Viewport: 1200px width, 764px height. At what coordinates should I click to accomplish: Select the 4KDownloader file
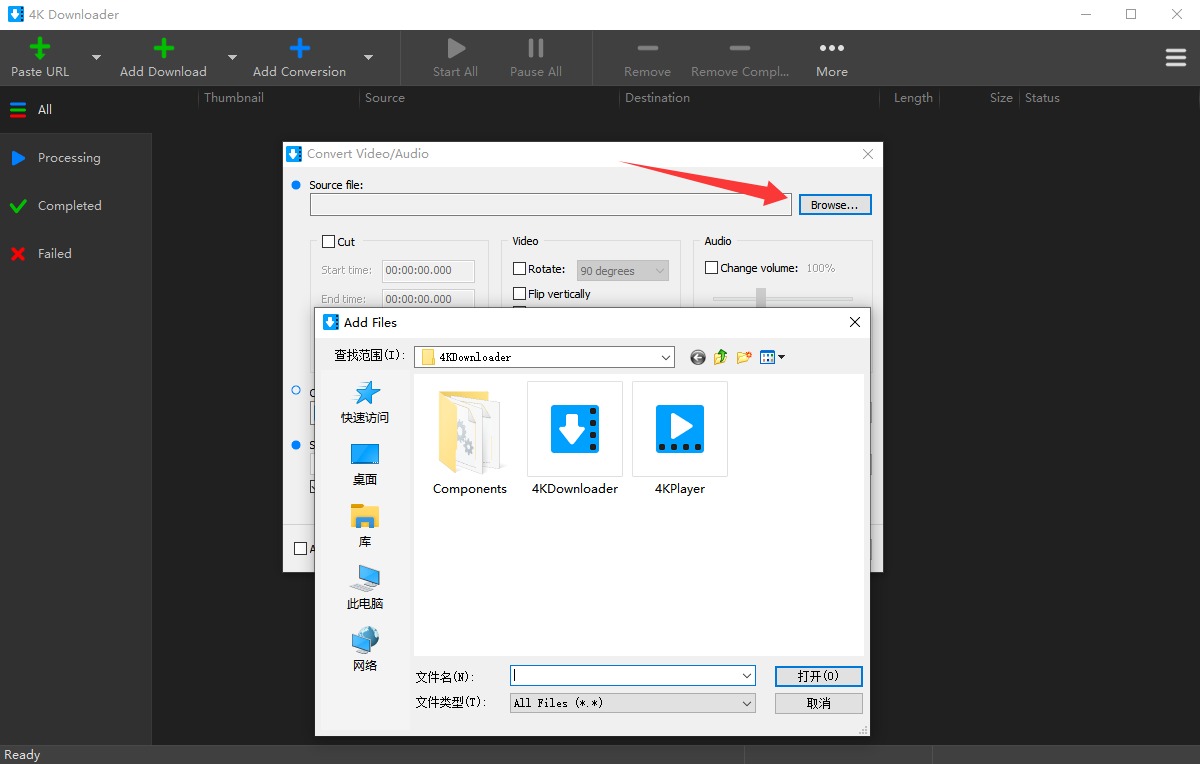pyautogui.click(x=575, y=440)
